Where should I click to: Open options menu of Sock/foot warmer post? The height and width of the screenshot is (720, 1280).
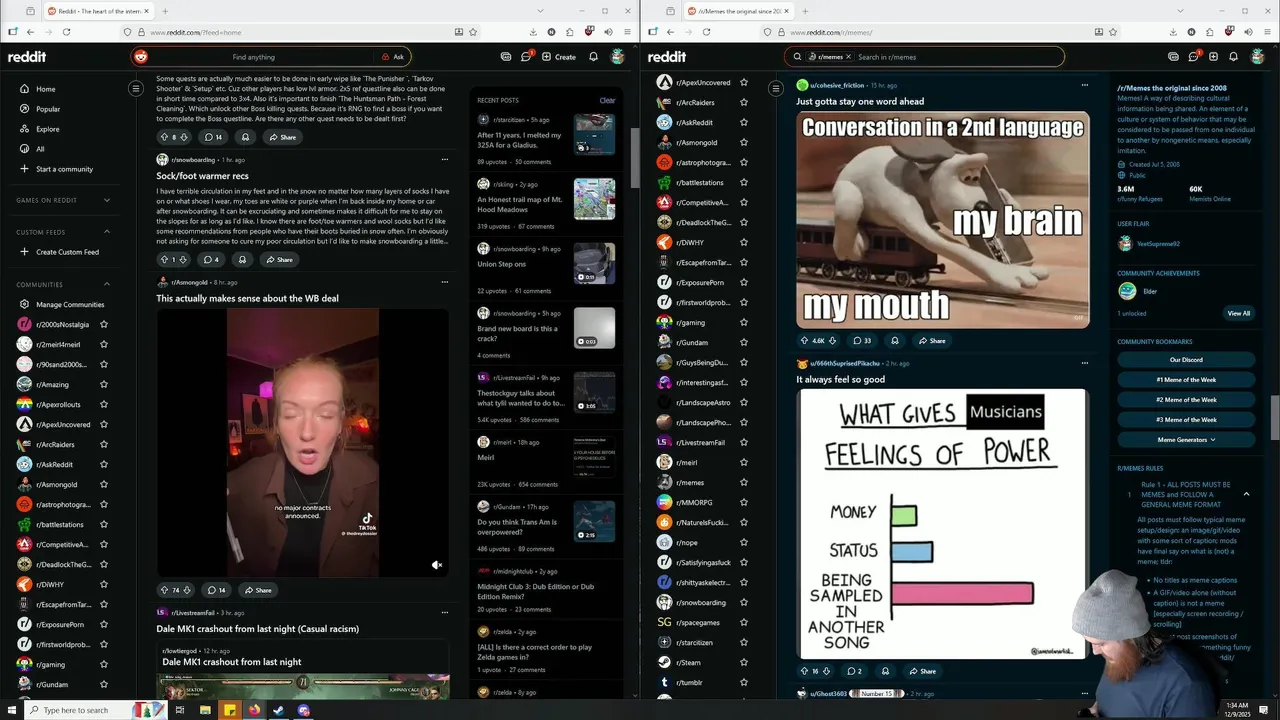[445, 160]
